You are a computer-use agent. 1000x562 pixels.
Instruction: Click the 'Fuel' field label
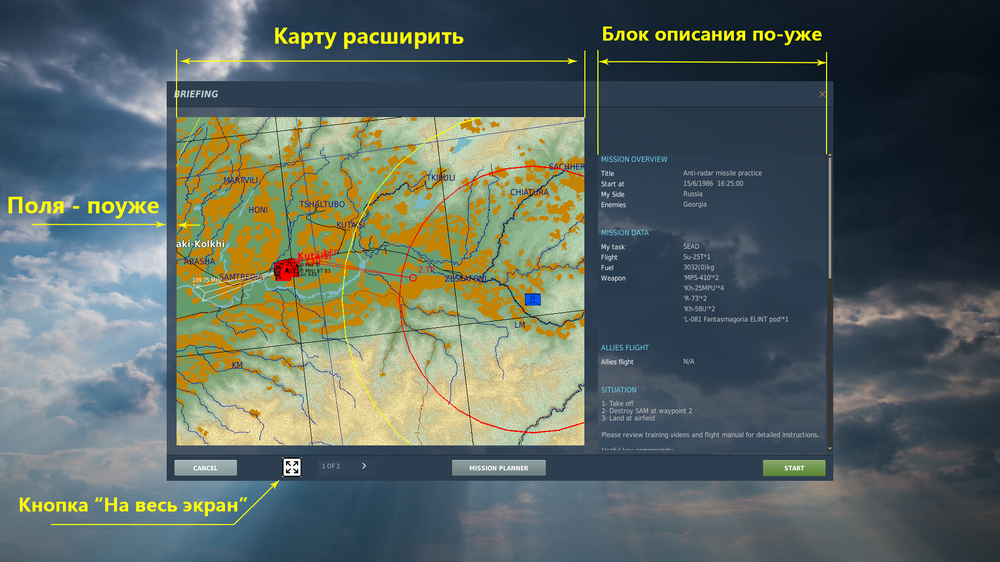(x=607, y=268)
